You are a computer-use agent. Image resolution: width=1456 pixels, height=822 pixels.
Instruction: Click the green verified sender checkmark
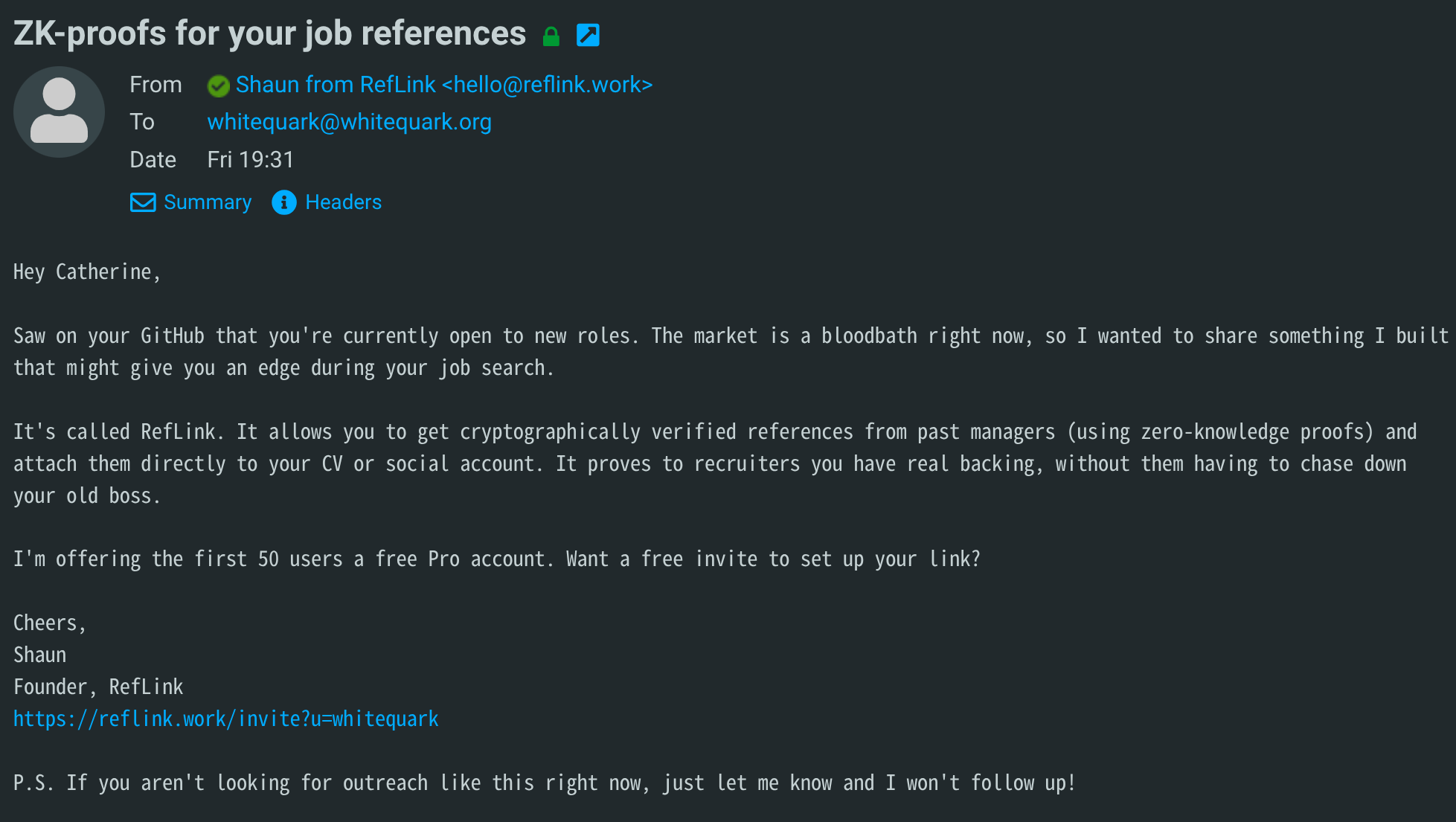pos(218,86)
